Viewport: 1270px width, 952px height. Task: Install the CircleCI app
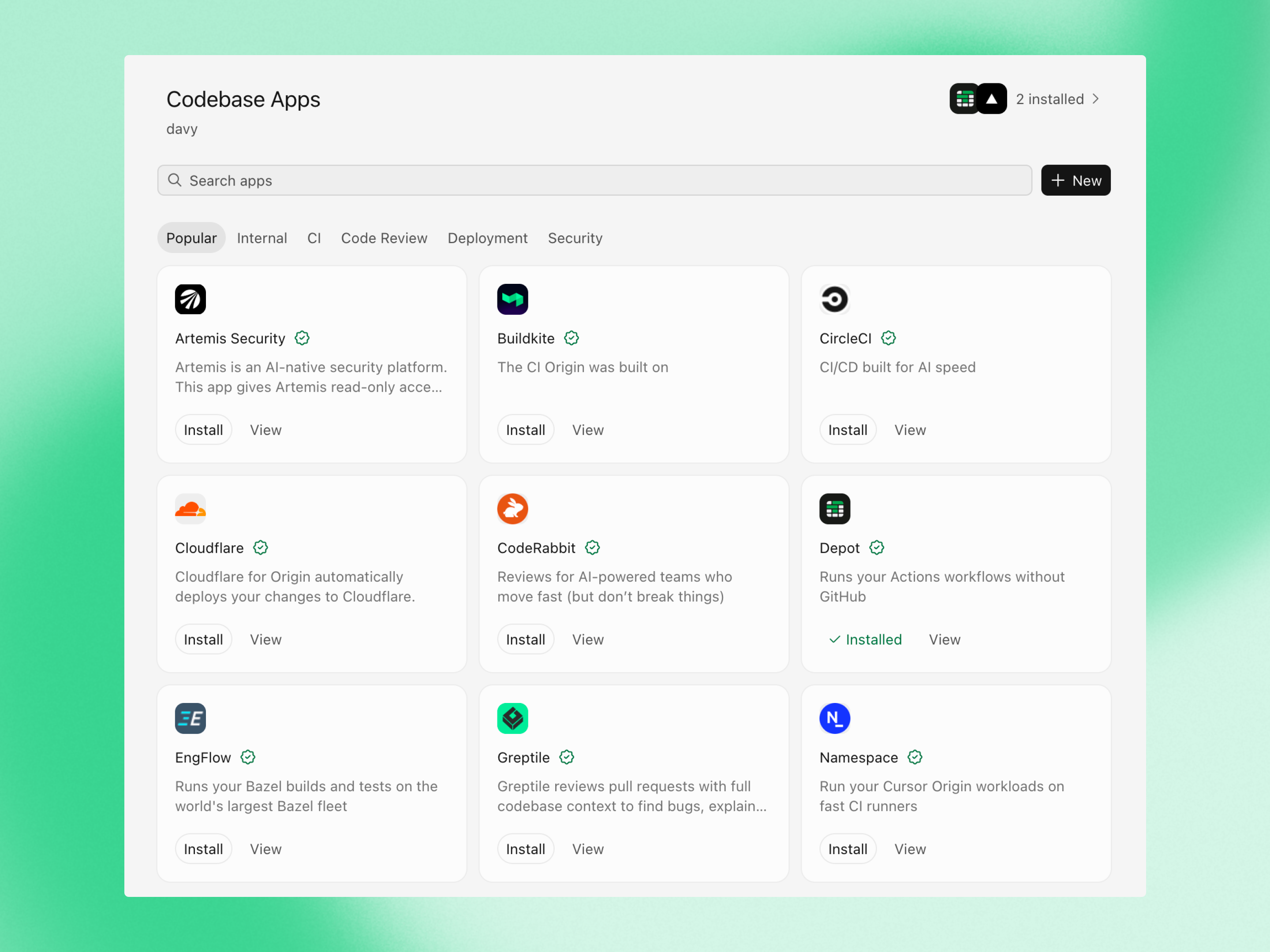848,429
